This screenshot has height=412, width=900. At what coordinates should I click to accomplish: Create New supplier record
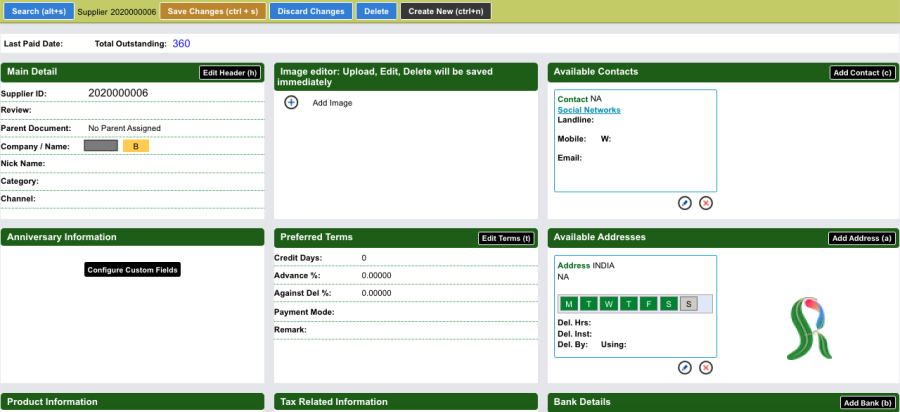click(x=446, y=11)
